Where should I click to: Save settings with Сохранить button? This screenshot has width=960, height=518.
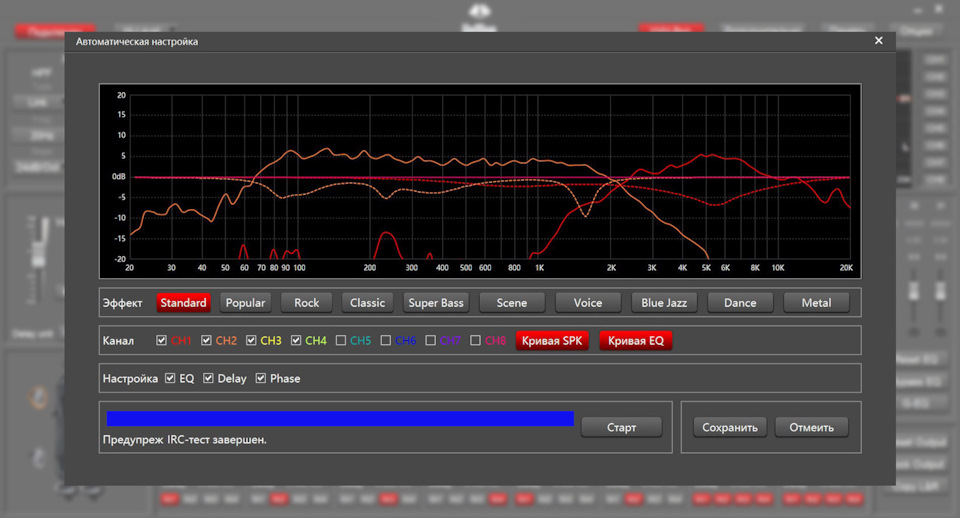click(730, 427)
